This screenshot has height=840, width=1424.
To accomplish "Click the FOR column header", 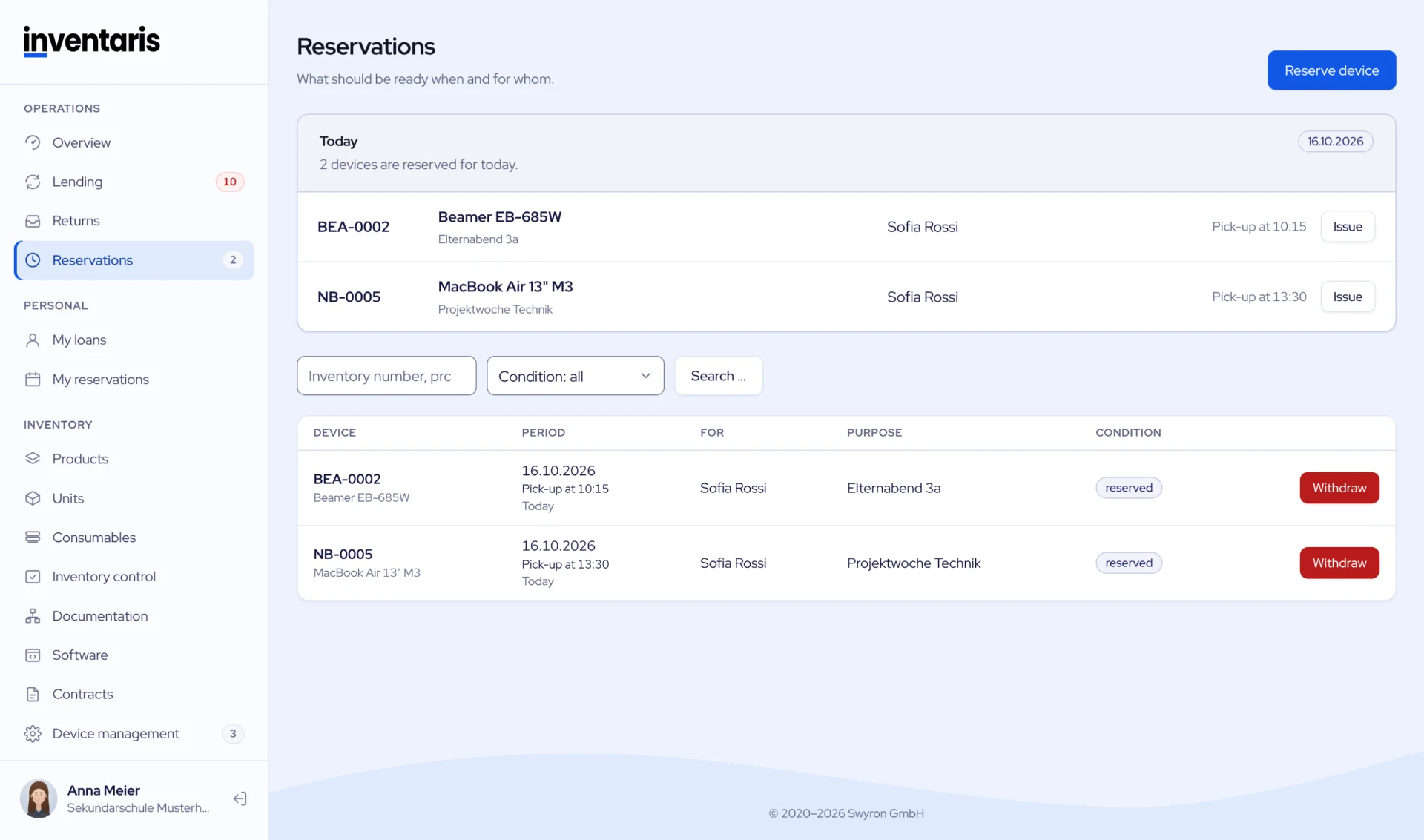I will pos(712,432).
